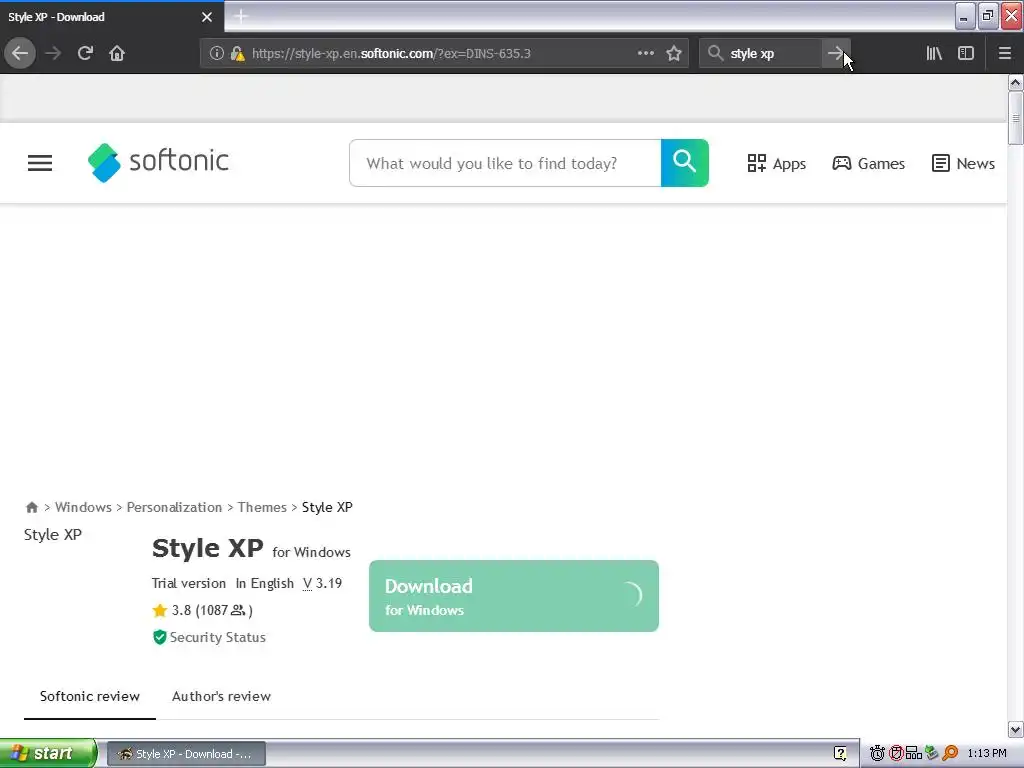
Task: Click the green arrow download tray icon
Action: pos(932,753)
